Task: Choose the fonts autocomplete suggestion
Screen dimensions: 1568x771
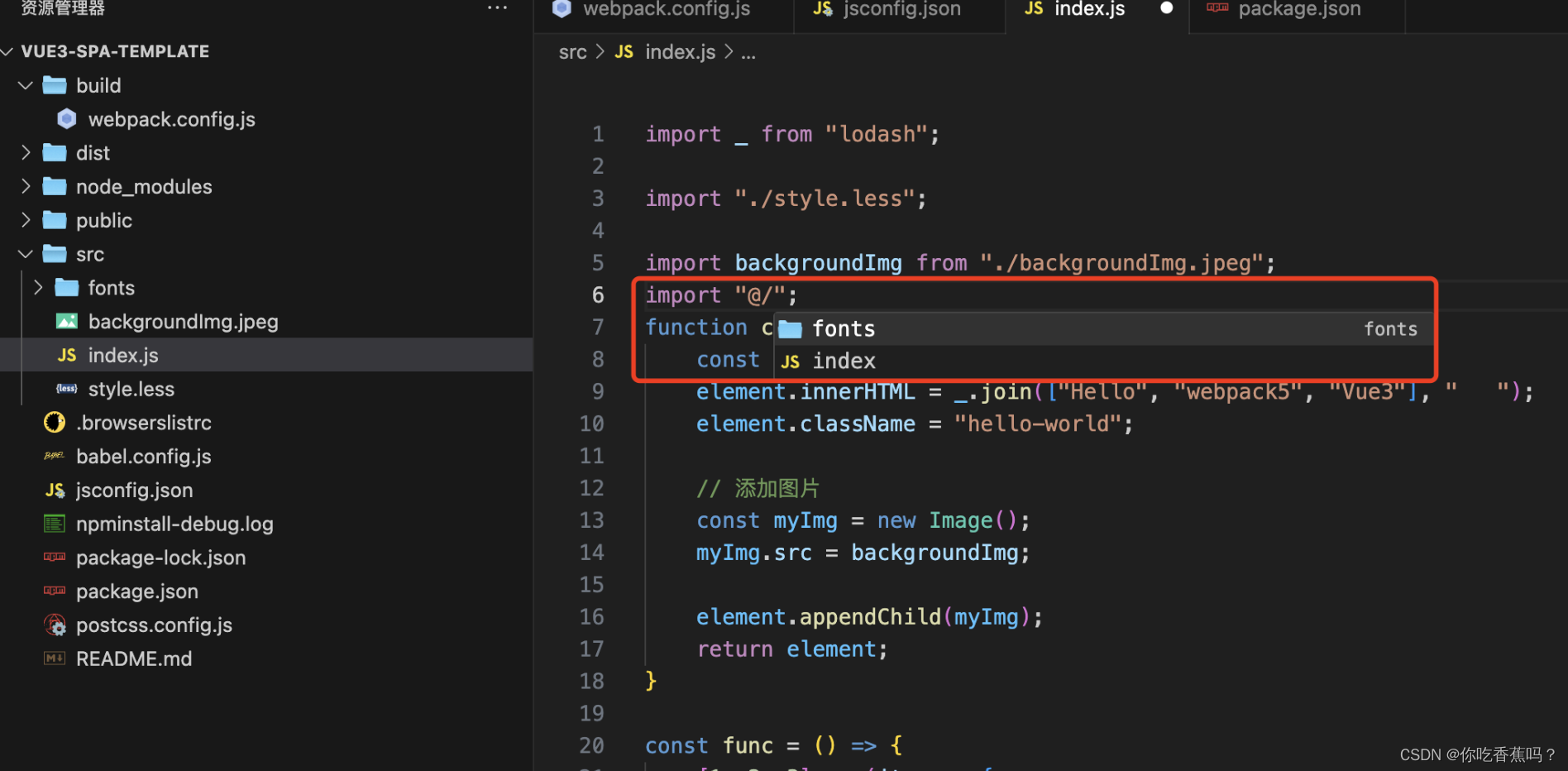Action: [x=1103, y=328]
